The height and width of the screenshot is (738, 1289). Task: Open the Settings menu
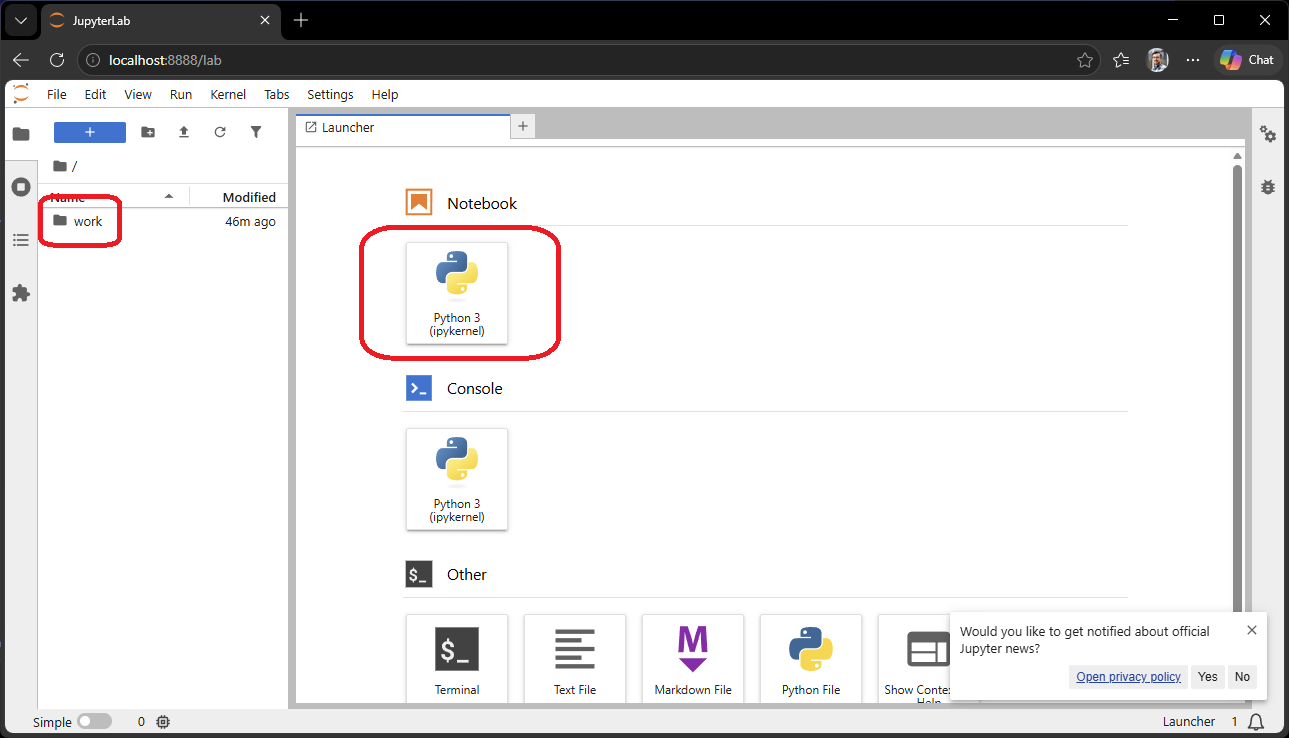330,94
